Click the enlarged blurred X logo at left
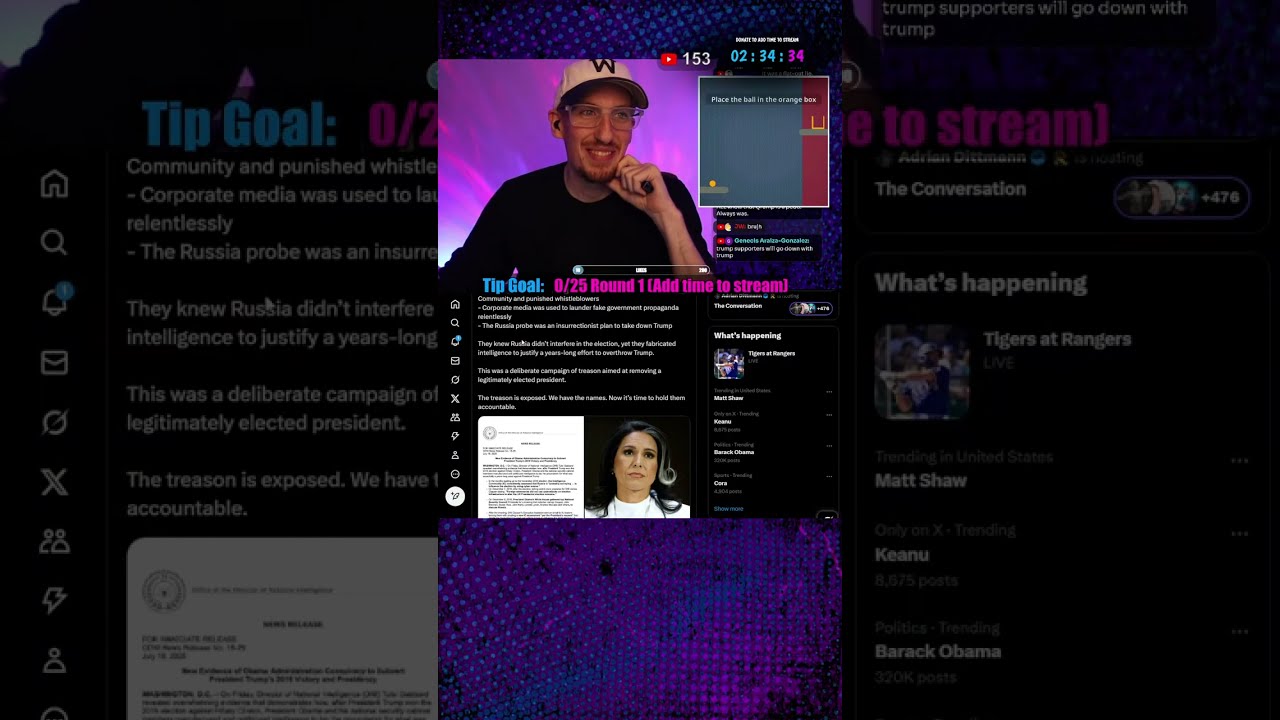Screen dimensions: 1280x720 tap(54, 482)
